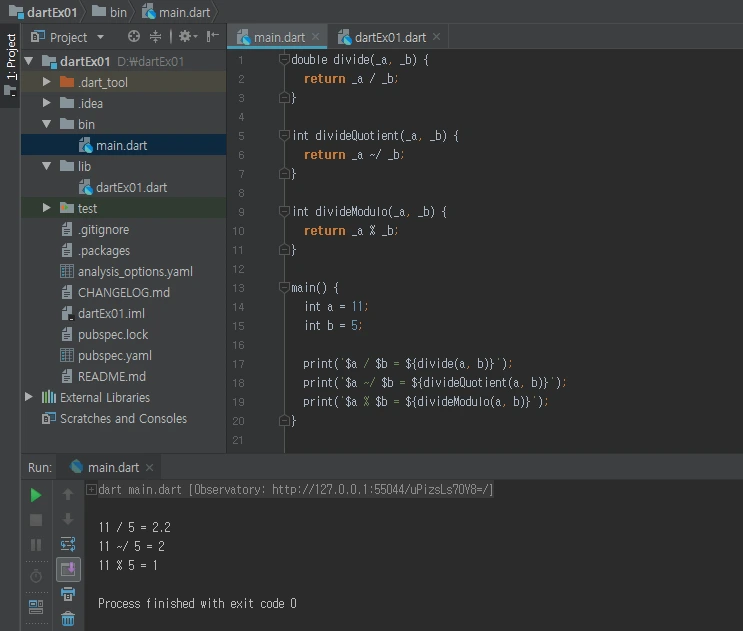The width and height of the screenshot is (743, 631).
Task: Click the up arrow in Run panel
Action: (68, 495)
